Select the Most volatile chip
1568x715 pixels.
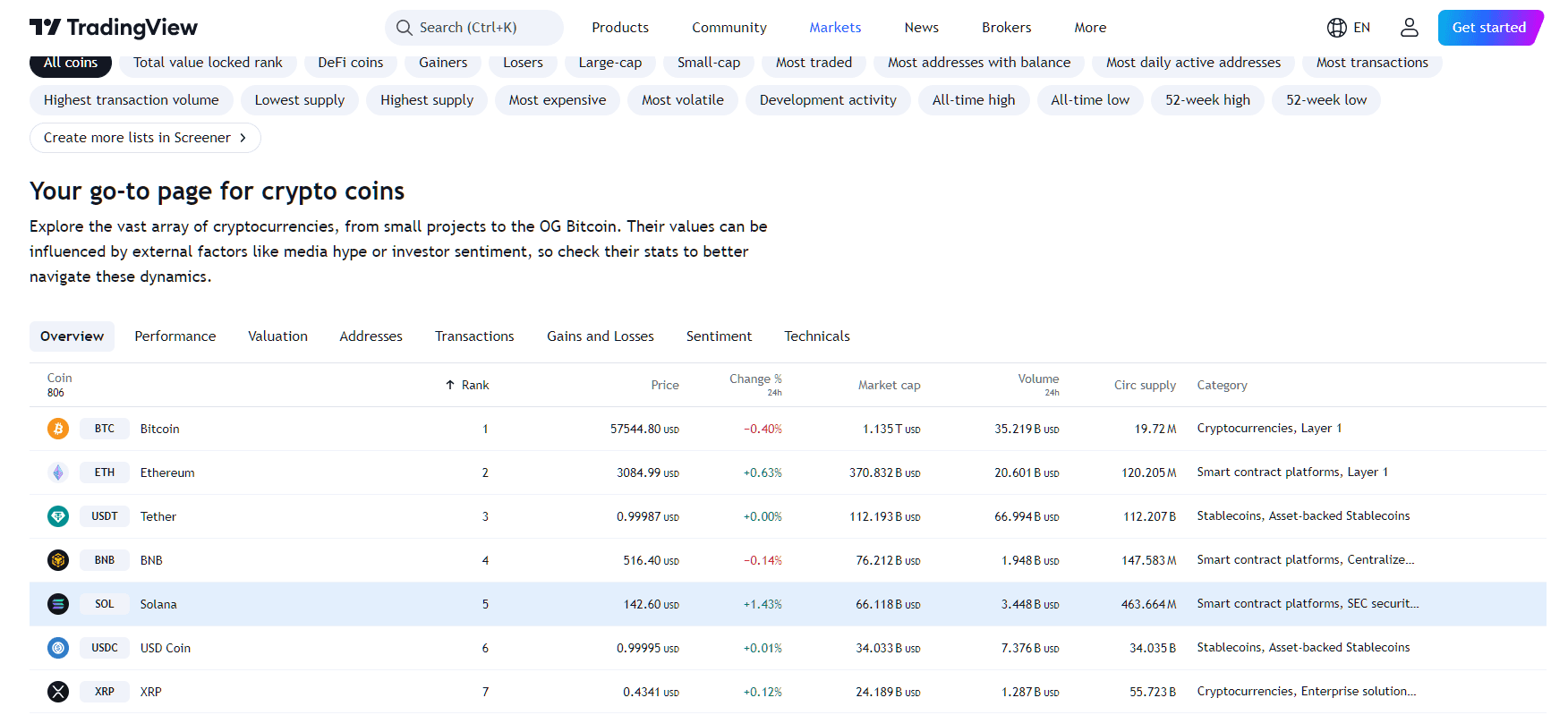[683, 100]
